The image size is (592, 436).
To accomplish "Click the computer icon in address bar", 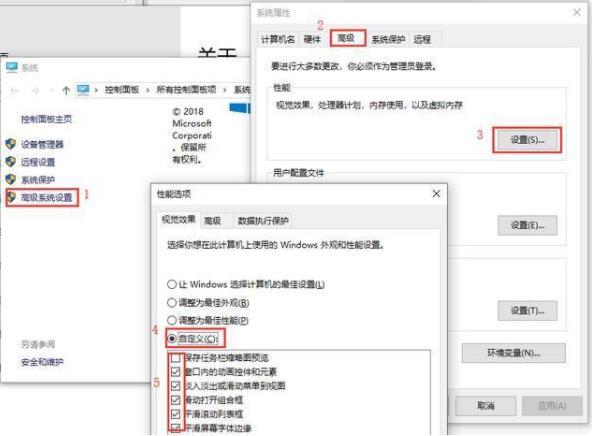I will point(83,90).
